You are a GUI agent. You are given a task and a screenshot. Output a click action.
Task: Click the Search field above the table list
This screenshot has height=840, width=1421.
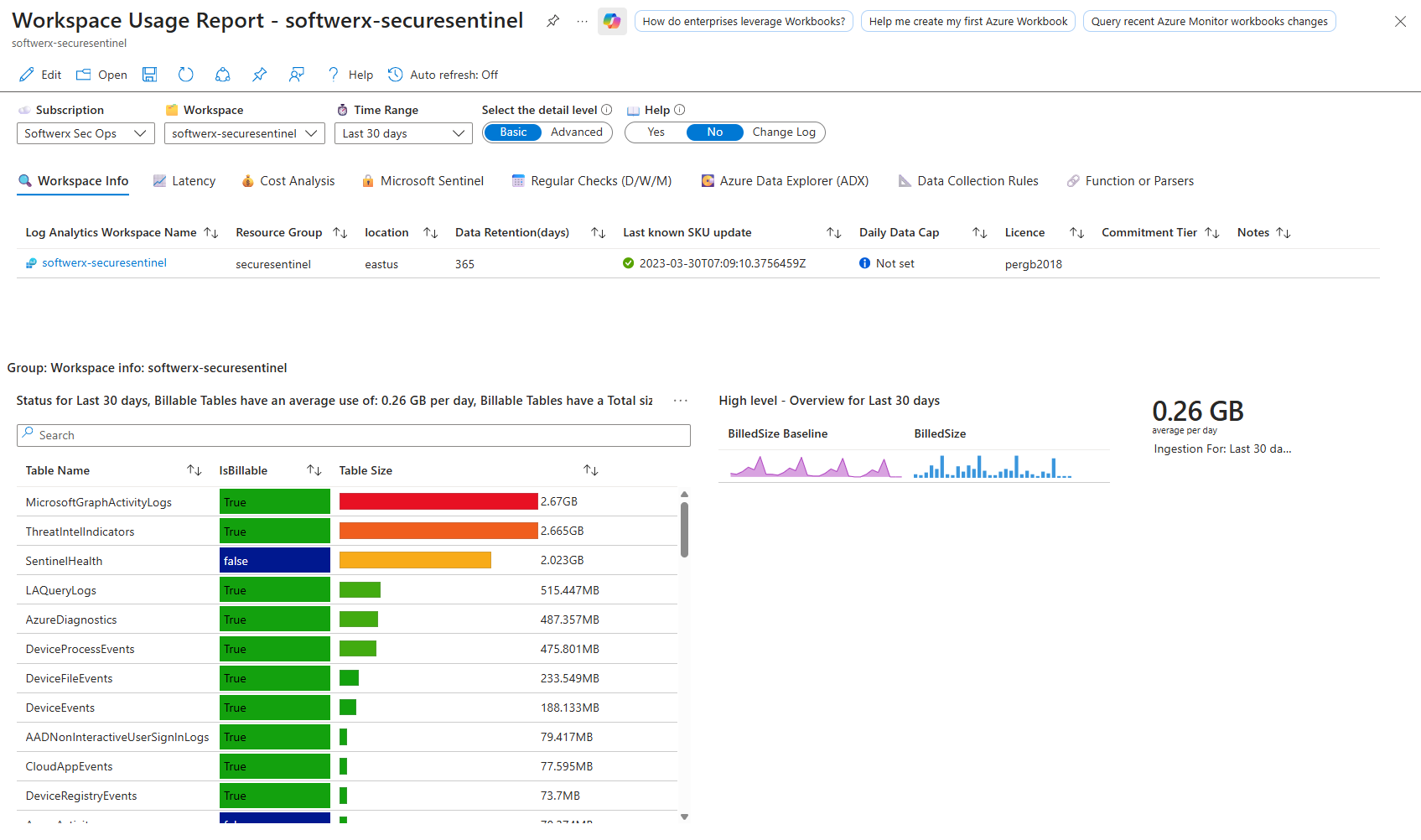[x=353, y=435]
